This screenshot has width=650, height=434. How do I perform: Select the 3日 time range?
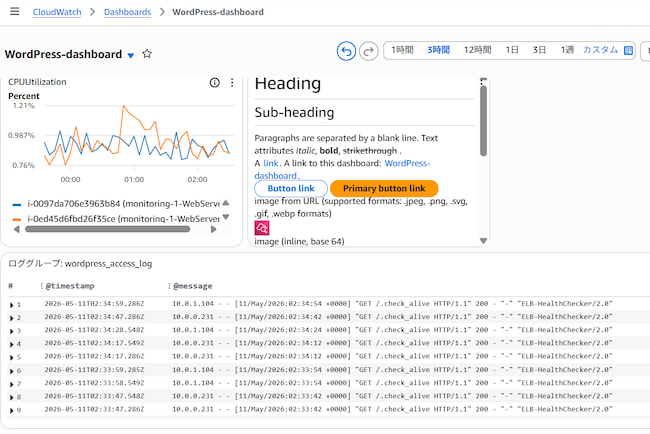[539, 50]
